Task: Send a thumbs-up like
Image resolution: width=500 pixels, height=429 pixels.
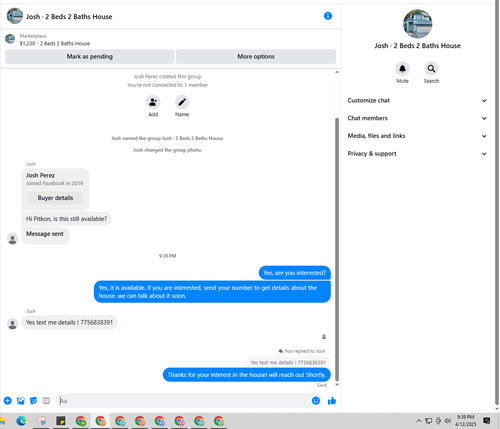Action: click(x=332, y=401)
